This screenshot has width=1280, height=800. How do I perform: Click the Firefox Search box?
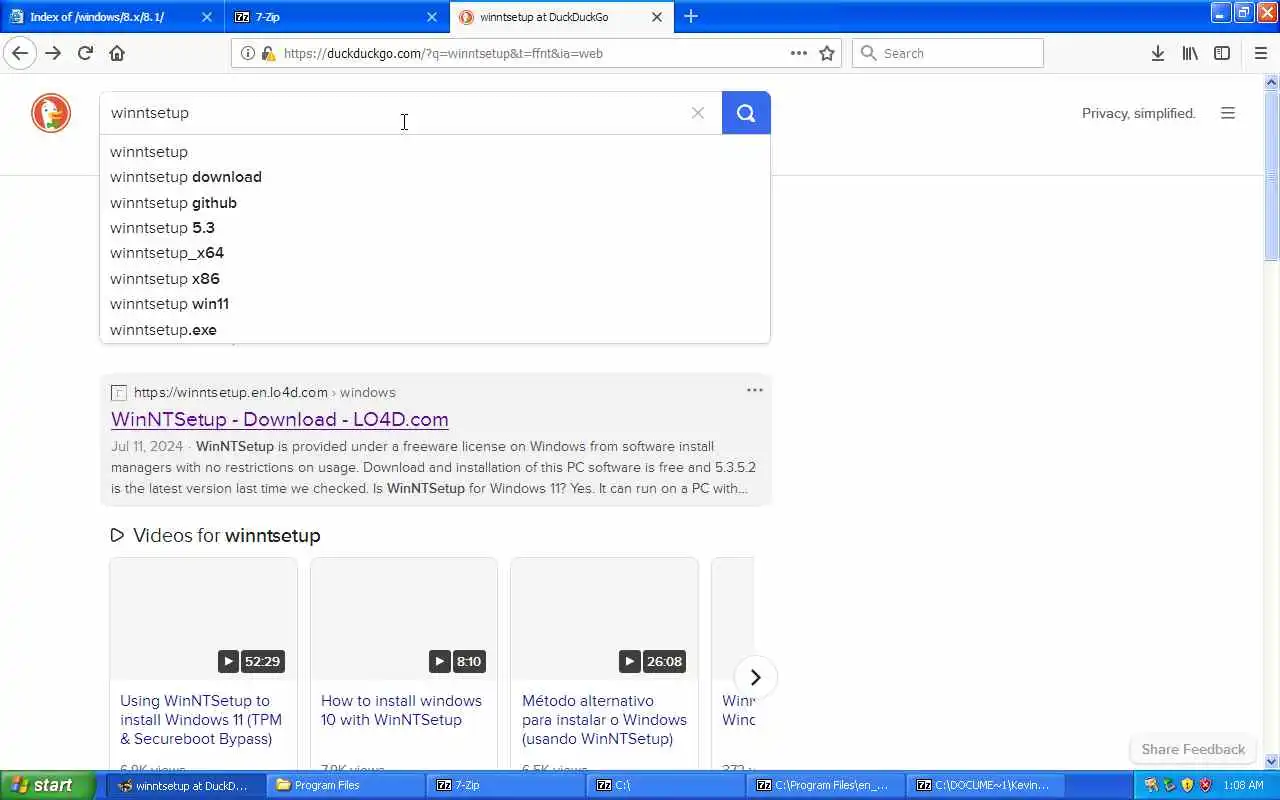coord(947,53)
